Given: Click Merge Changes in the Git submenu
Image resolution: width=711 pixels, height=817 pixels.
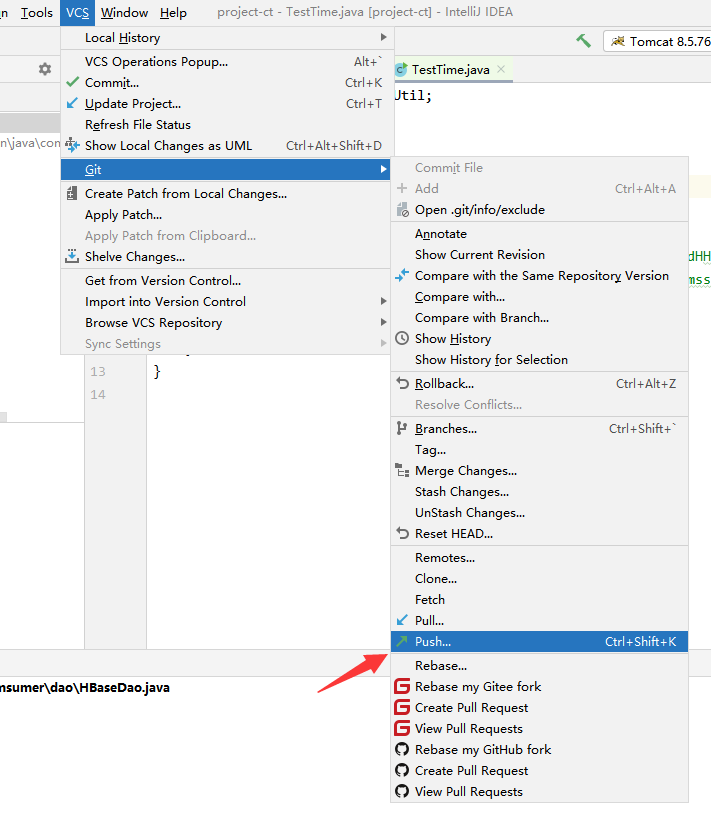Looking at the screenshot, I should coord(539,471).
